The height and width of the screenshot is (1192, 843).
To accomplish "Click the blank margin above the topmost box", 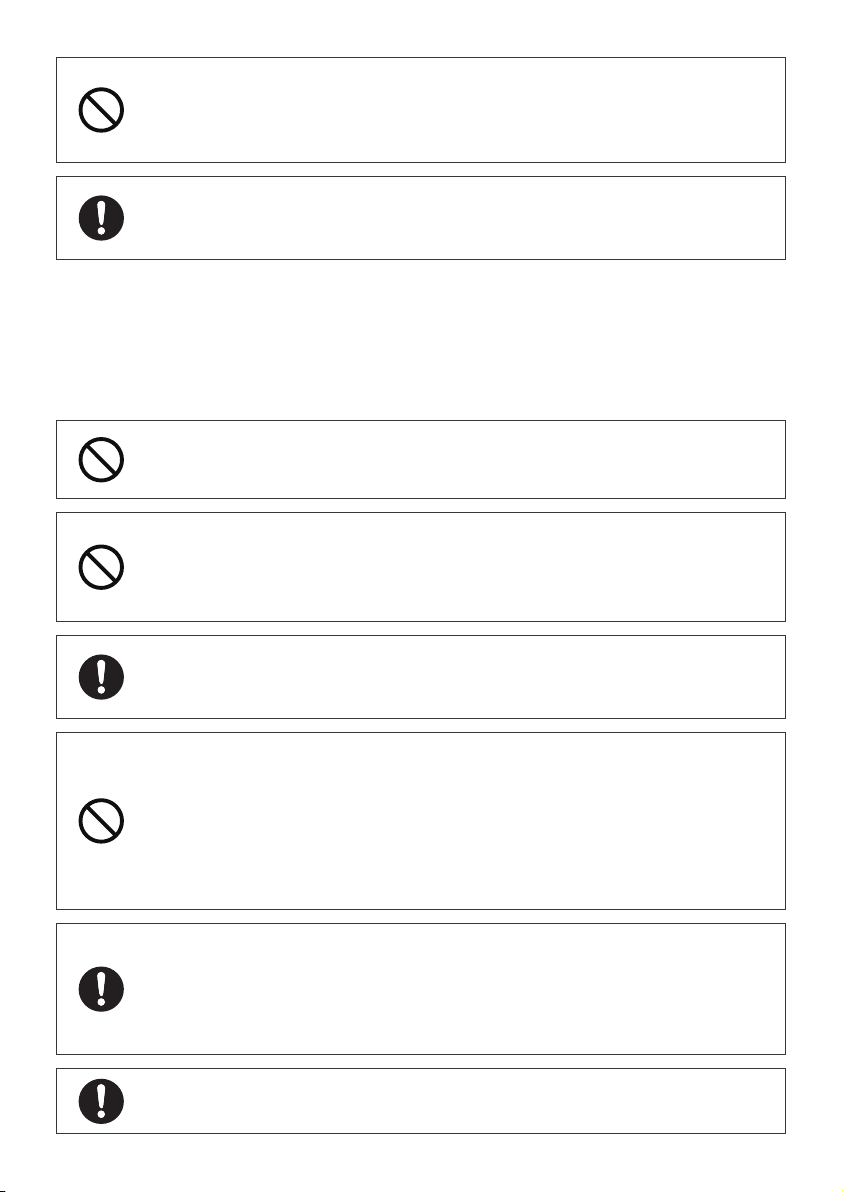I will point(420,28).
